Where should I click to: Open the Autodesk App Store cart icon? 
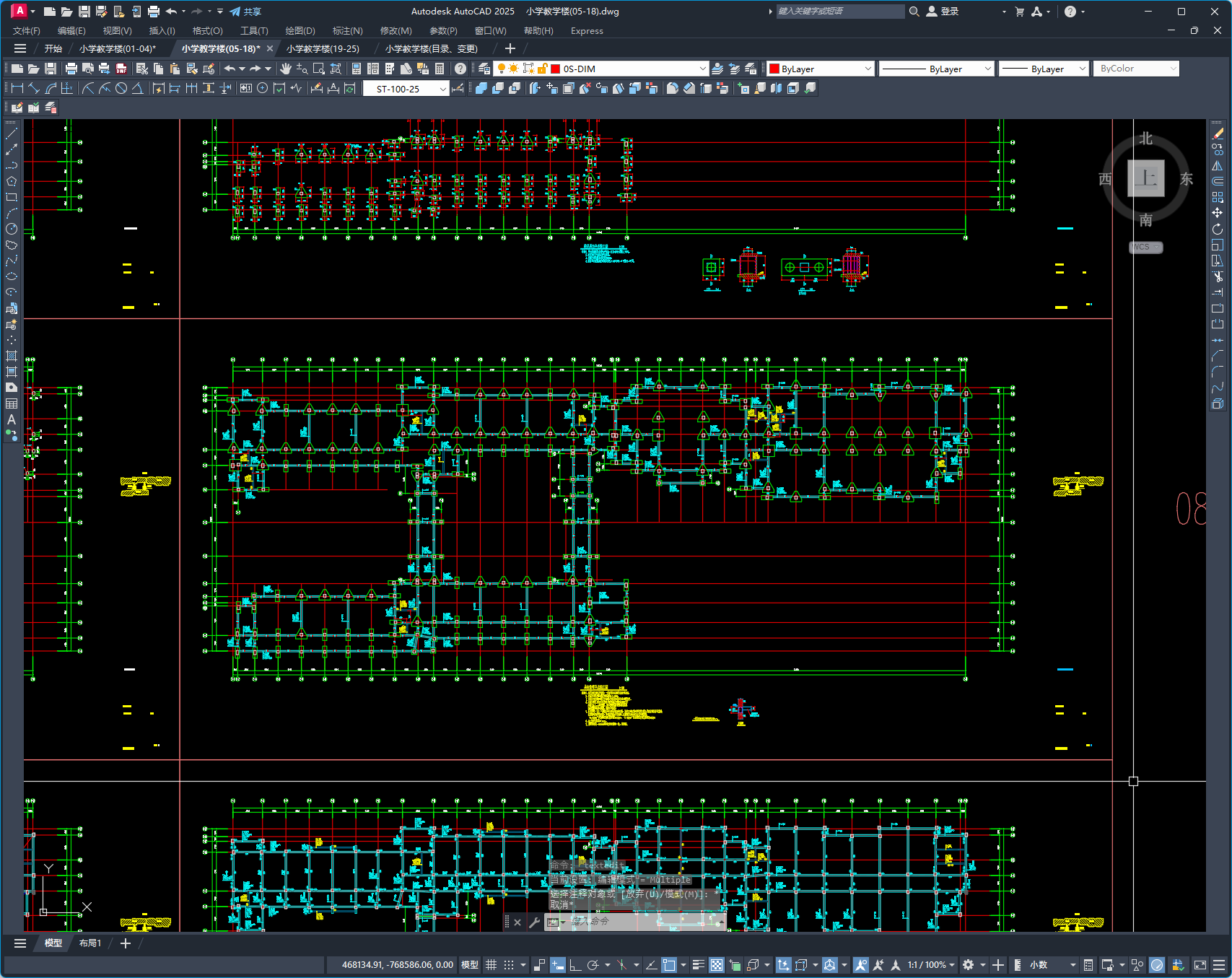[x=1019, y=12]
